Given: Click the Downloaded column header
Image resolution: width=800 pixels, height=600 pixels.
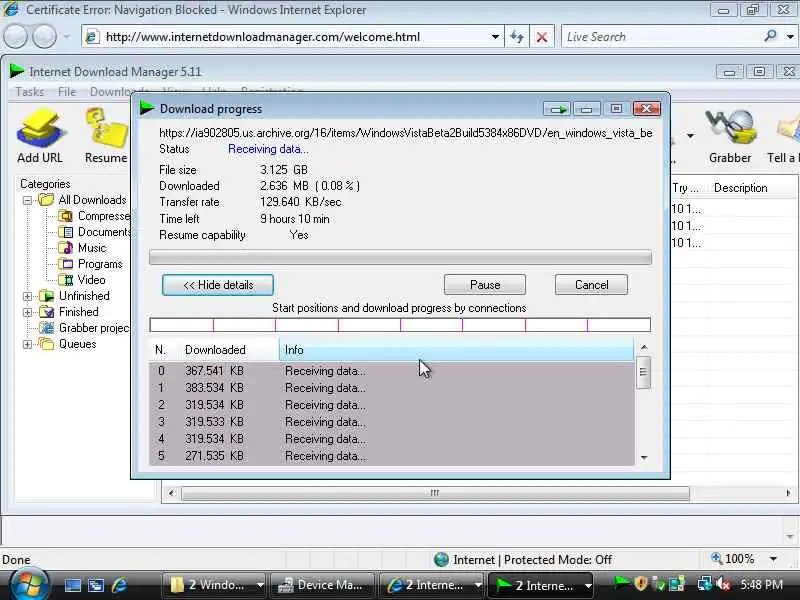Looking at the screenshot, I should tap(228, 350).
